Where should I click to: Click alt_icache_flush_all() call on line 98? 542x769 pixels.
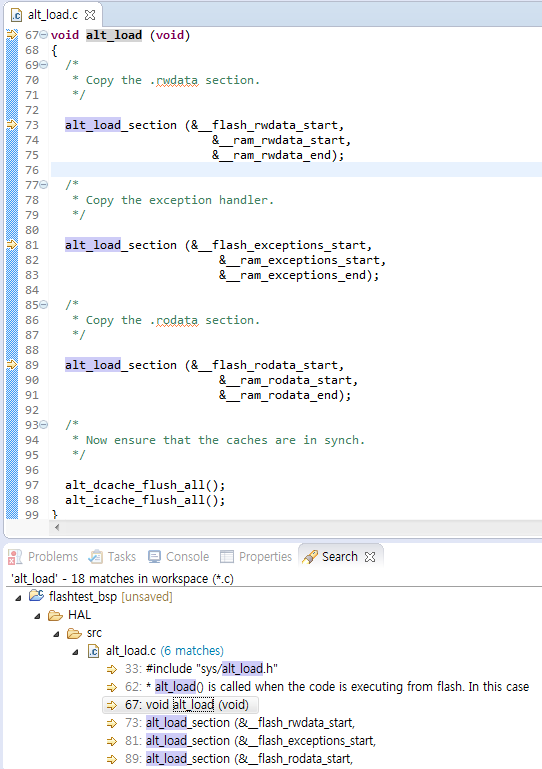[x=145, y=500]
